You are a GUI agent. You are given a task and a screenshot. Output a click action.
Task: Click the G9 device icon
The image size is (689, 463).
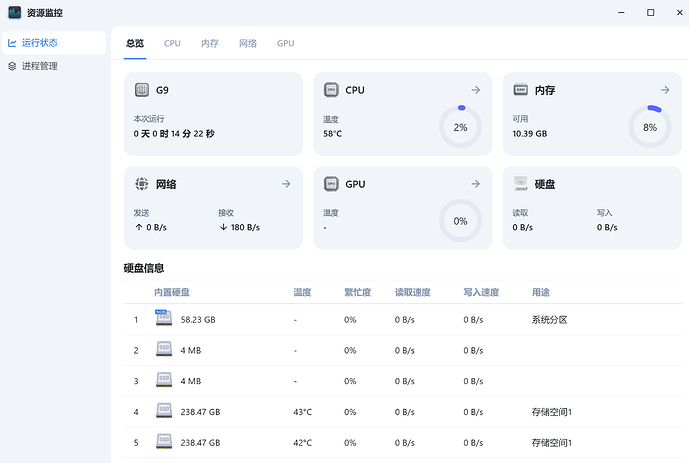tap(142, 90)
